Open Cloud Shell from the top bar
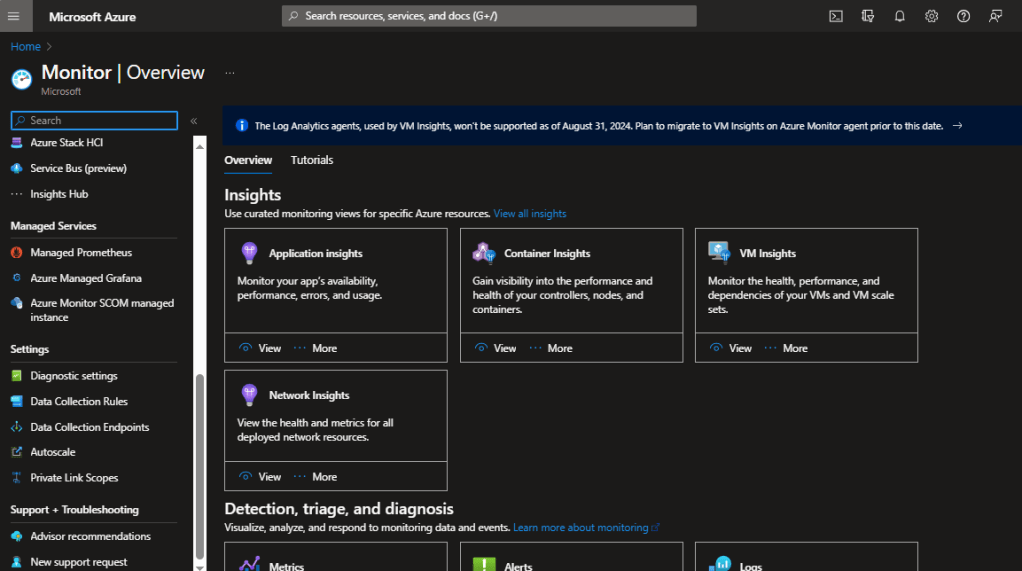The height and width of the screenshot is (571, 1022). (836, 16)
